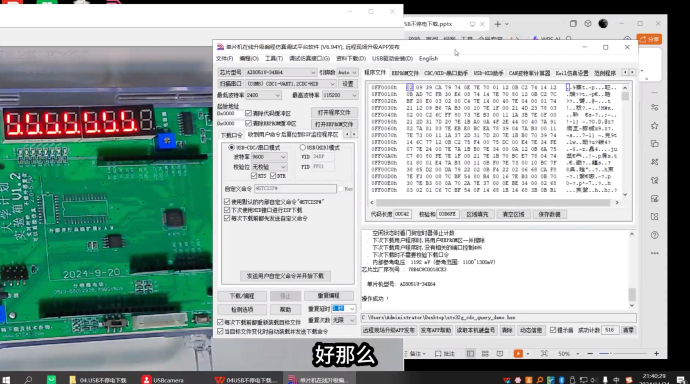Click the 下载/编程 download button
Viewport: 690px width, 384px height.
242,296
